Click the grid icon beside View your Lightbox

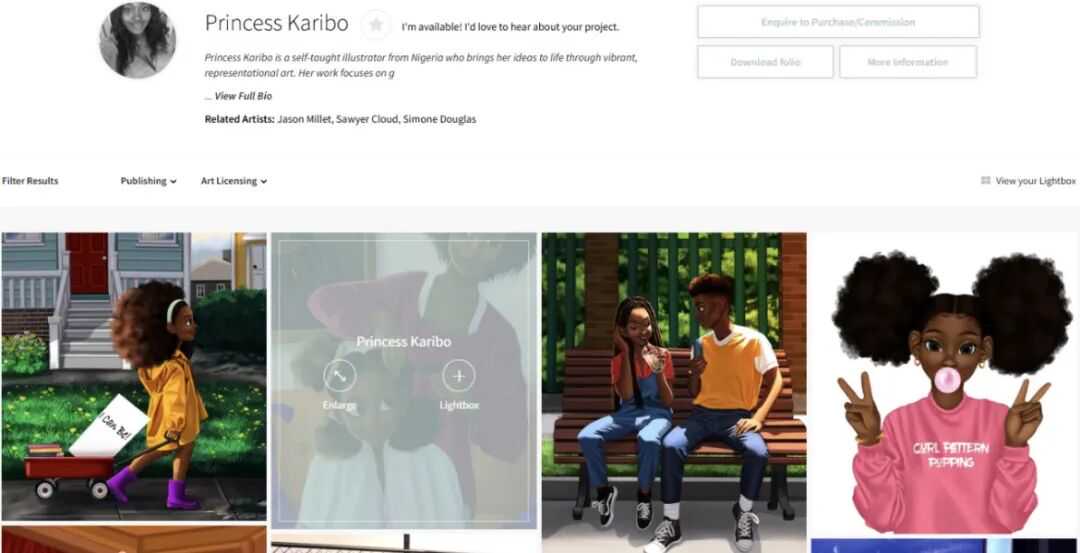(986, 180)
